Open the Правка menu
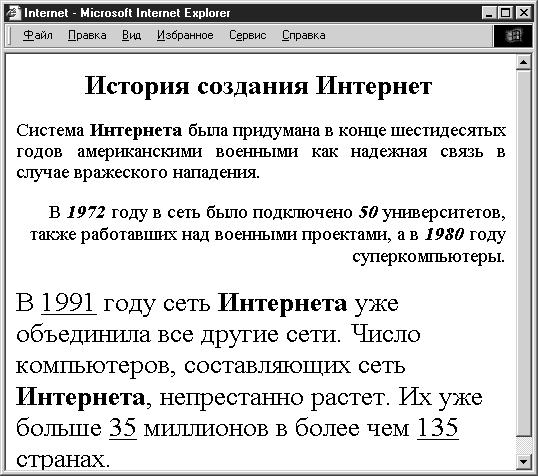The image size is (538, 476). click(x=87, y=35)
